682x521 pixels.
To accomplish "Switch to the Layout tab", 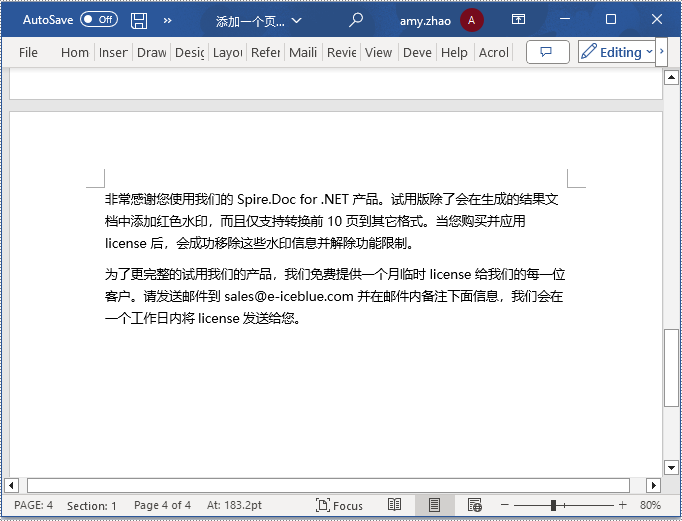I will coord(227,53).
